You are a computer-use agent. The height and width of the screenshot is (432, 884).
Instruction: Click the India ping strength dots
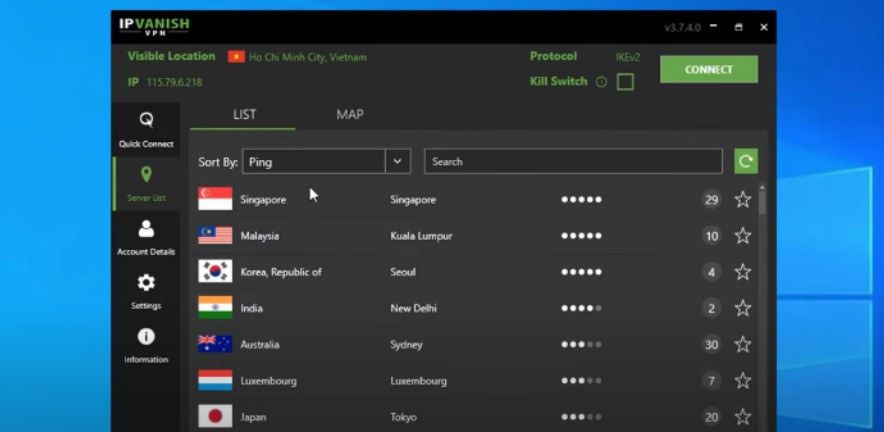click(581, 308)
